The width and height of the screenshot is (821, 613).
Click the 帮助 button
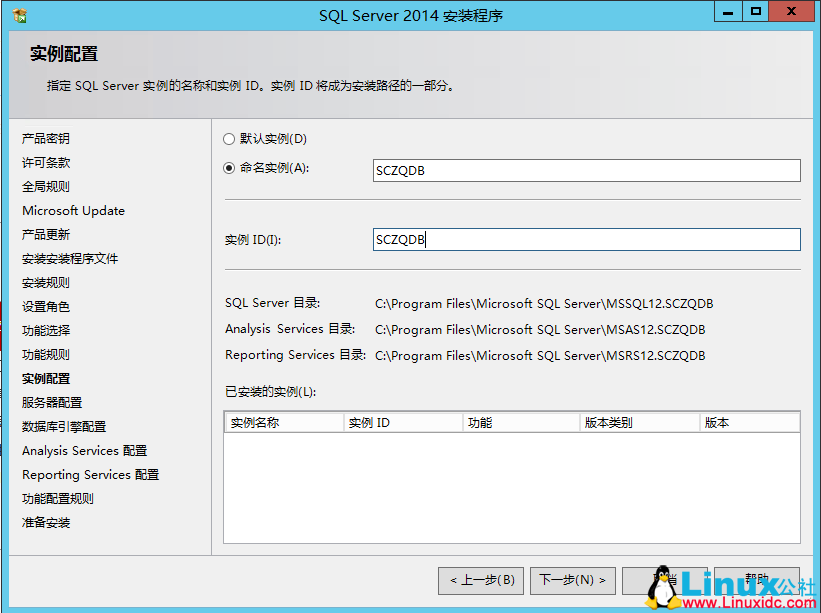pyautogui.click(x=757, y=580)
